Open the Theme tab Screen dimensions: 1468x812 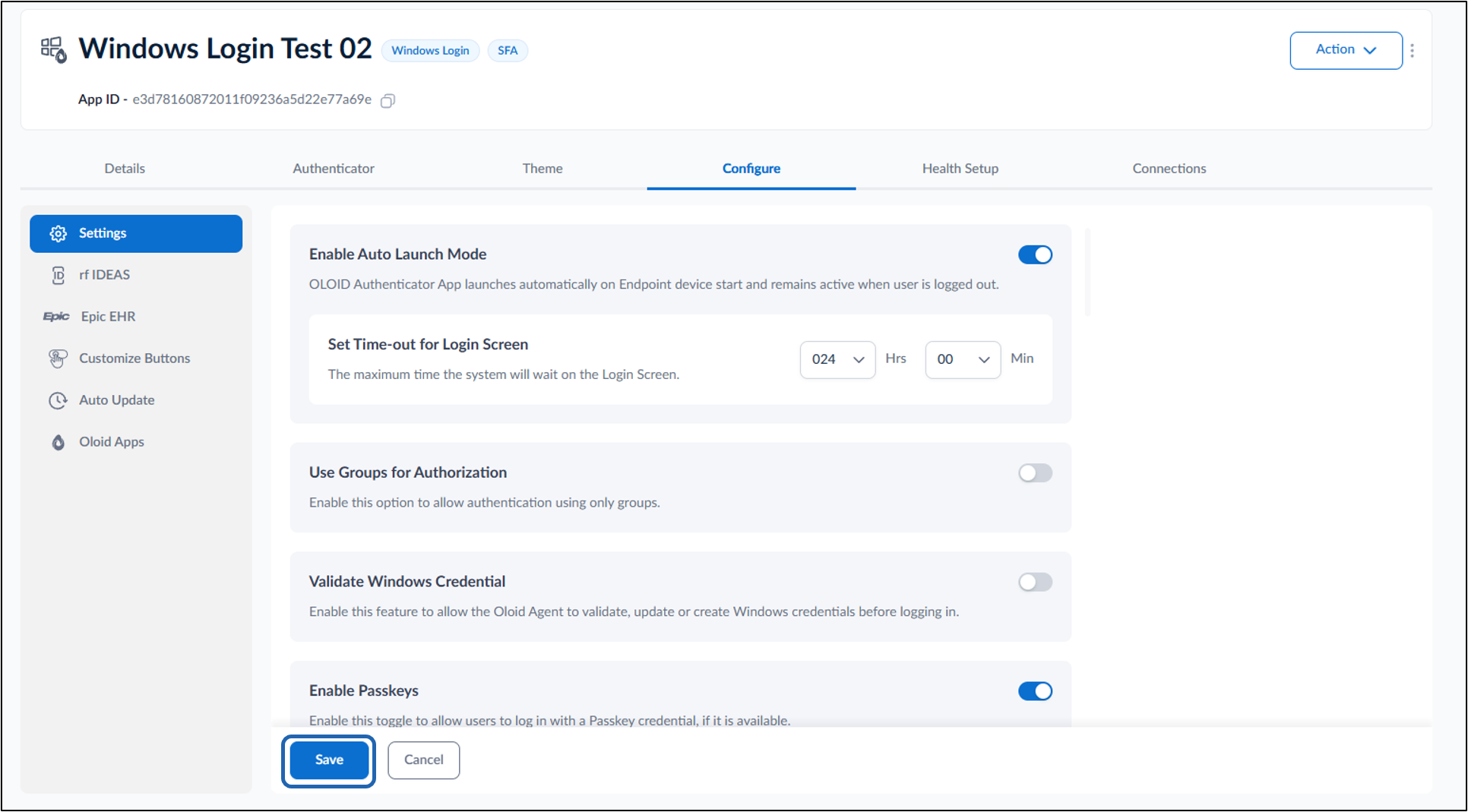tap(543, 169)
